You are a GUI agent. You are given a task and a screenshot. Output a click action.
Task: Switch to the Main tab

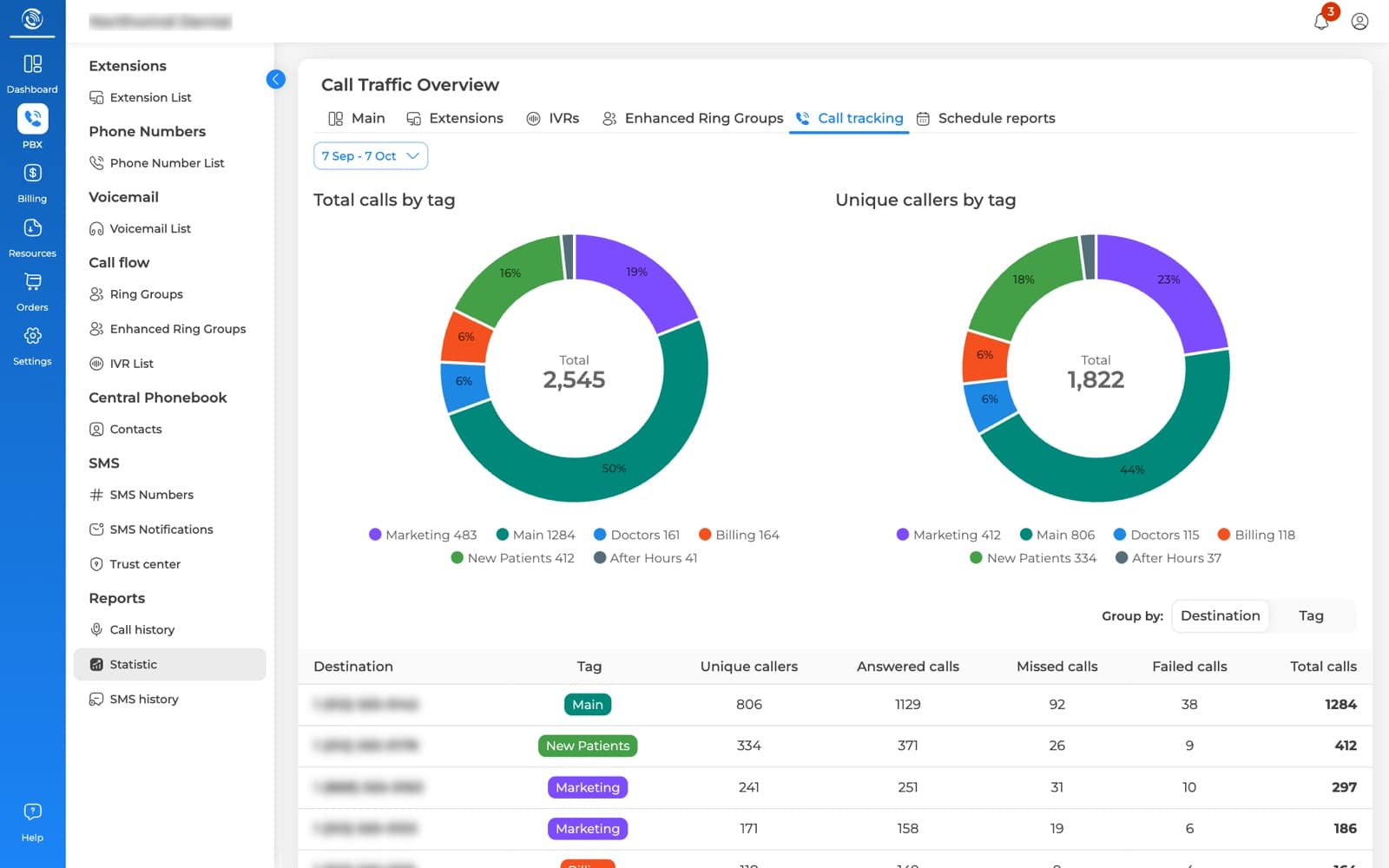357,118
